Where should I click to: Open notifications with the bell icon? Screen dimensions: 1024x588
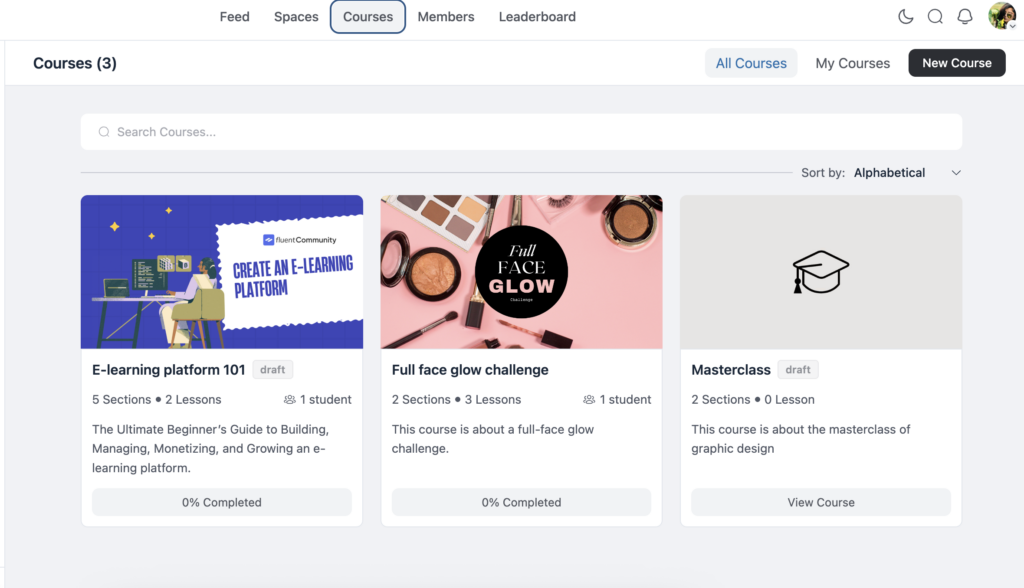[x=964, y=16]
